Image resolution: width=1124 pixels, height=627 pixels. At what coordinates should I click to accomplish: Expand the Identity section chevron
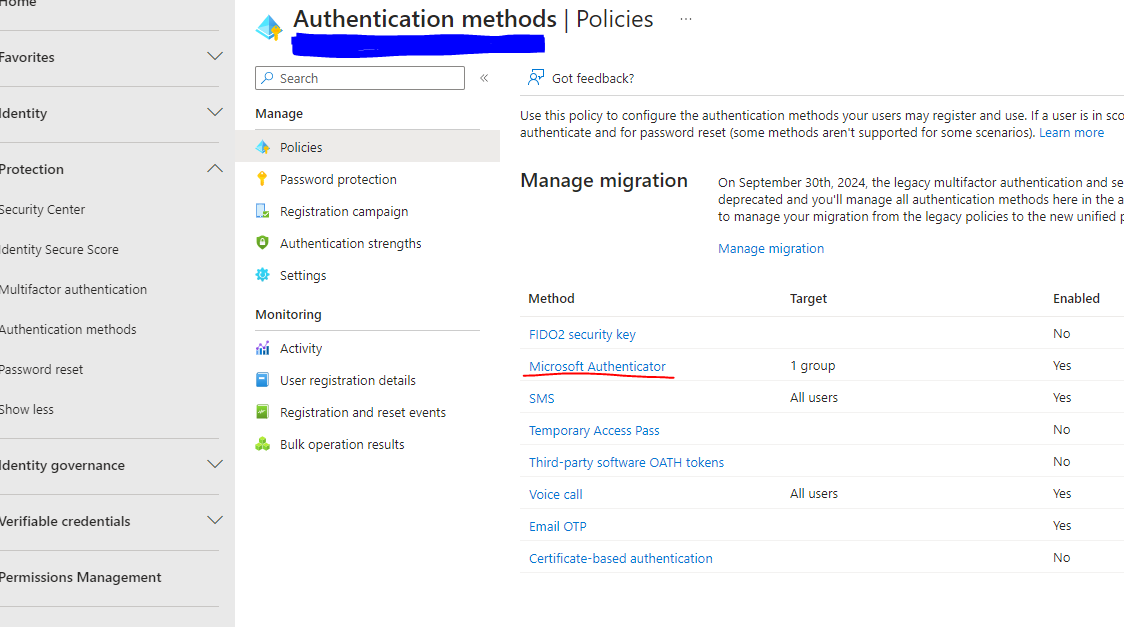(214, 112)
